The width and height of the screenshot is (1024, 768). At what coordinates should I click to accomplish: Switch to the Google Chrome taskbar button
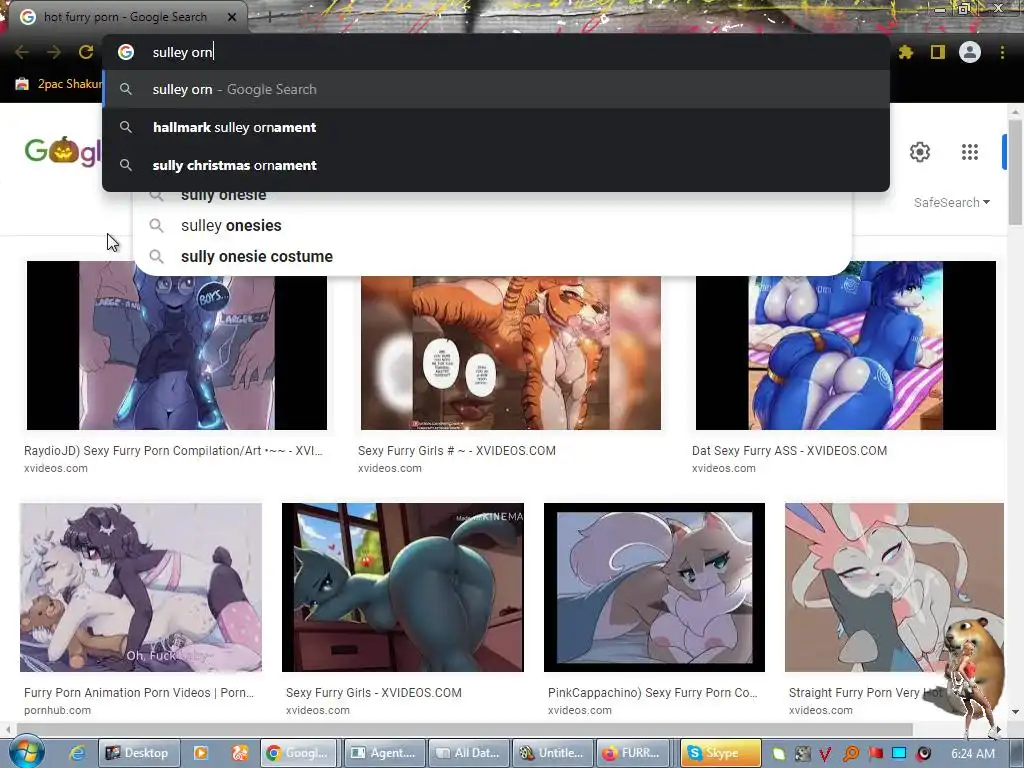coord(300,753)
